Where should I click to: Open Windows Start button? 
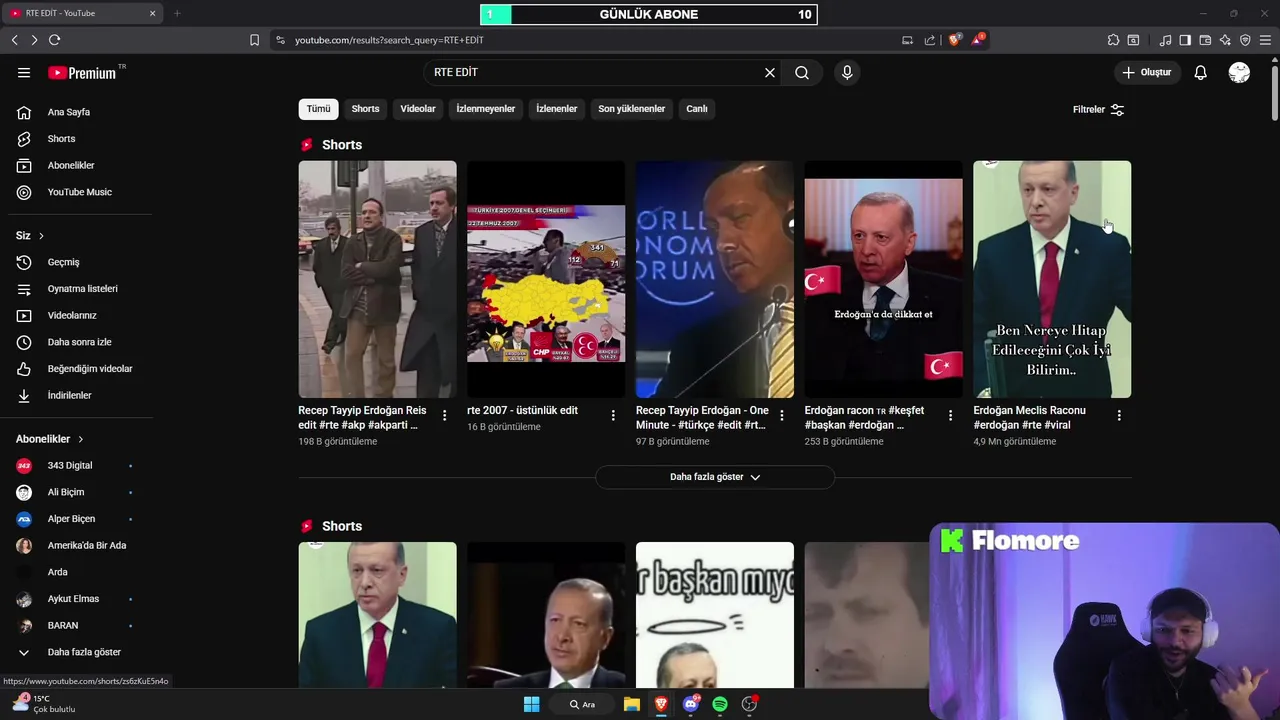pyautogui.click(x=531, y=704)
